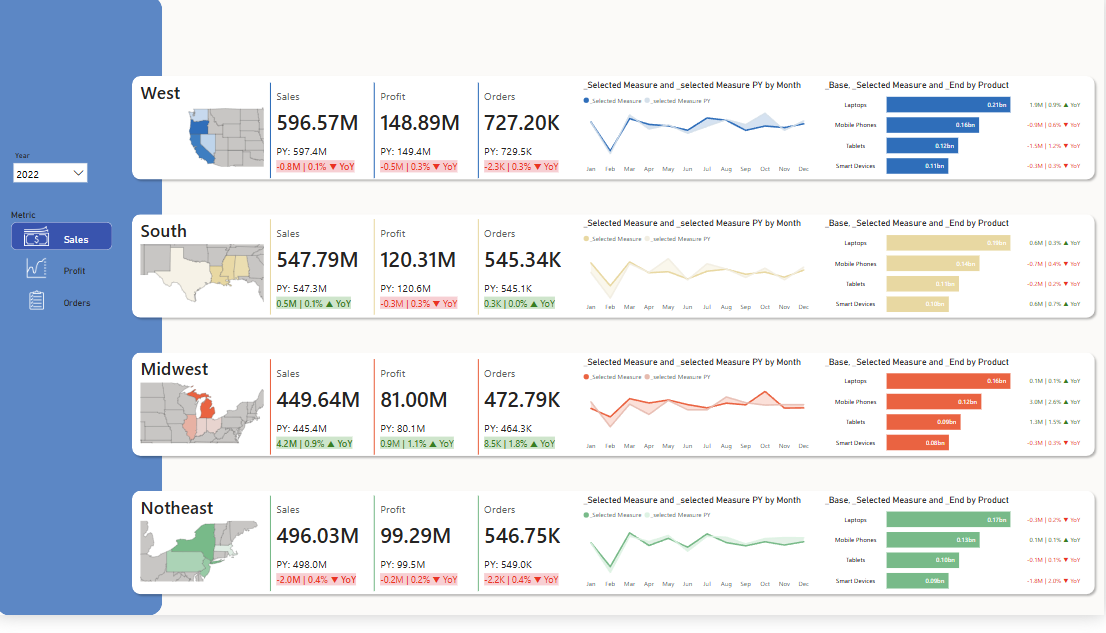Click the Orders clipboard icon
This screenshot has width=1106, height=633.
click(36, 301)
